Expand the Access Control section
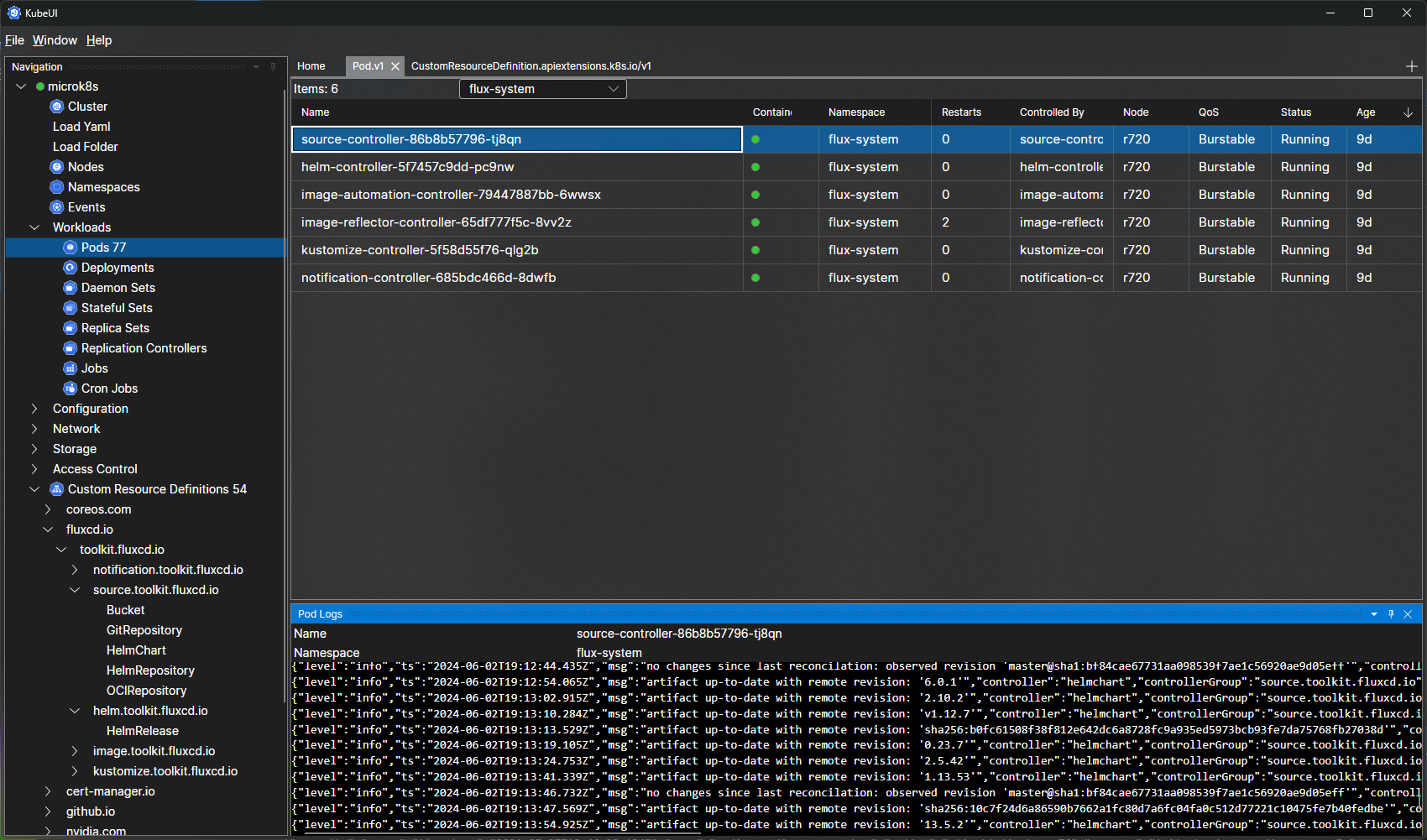 tap(34, 469)
